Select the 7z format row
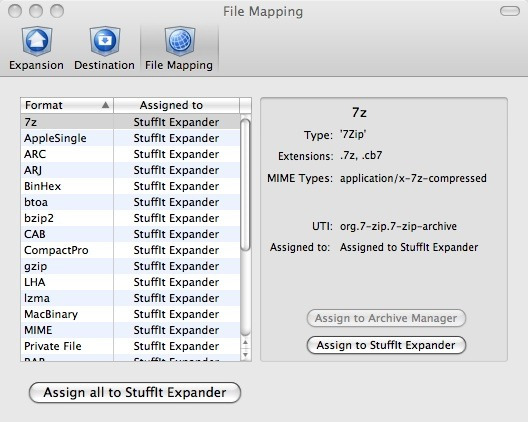Image resolution: width=528 pixels, height=422 pixels. click(130, 122)
